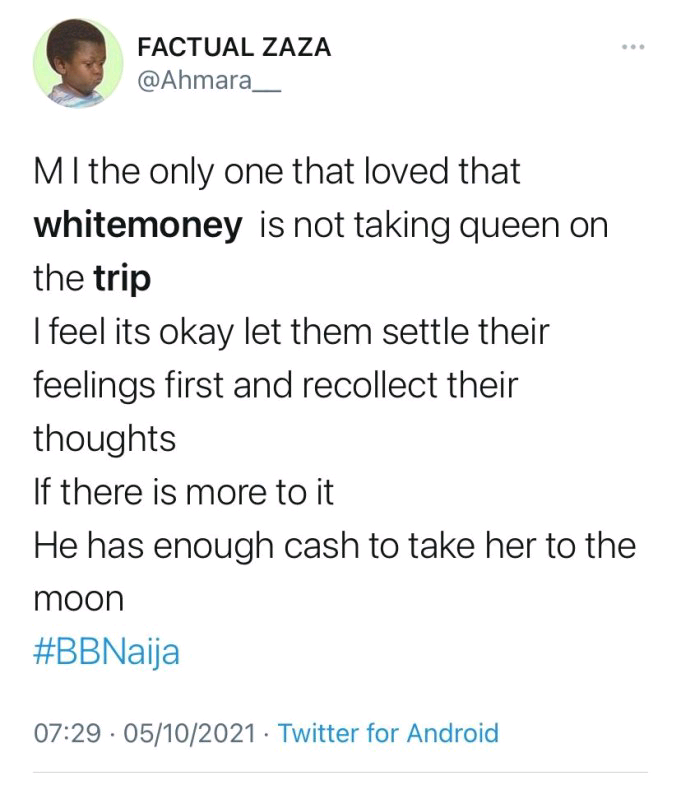681x785 pixels.
Task: Click the line "He has enough cash to take her to the"
Action: [x=334, y=546]
